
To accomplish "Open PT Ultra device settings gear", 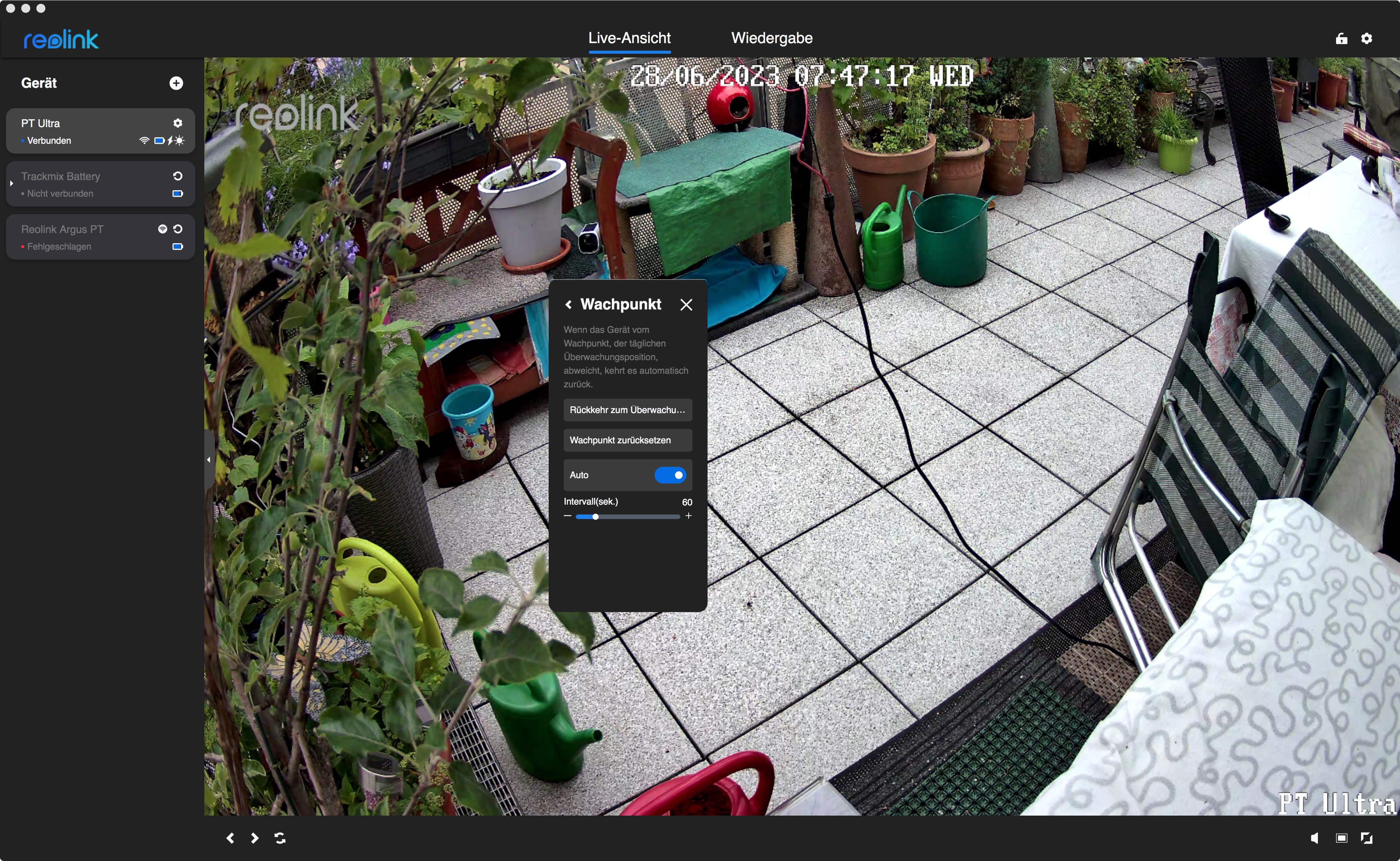I will (178, 123).
